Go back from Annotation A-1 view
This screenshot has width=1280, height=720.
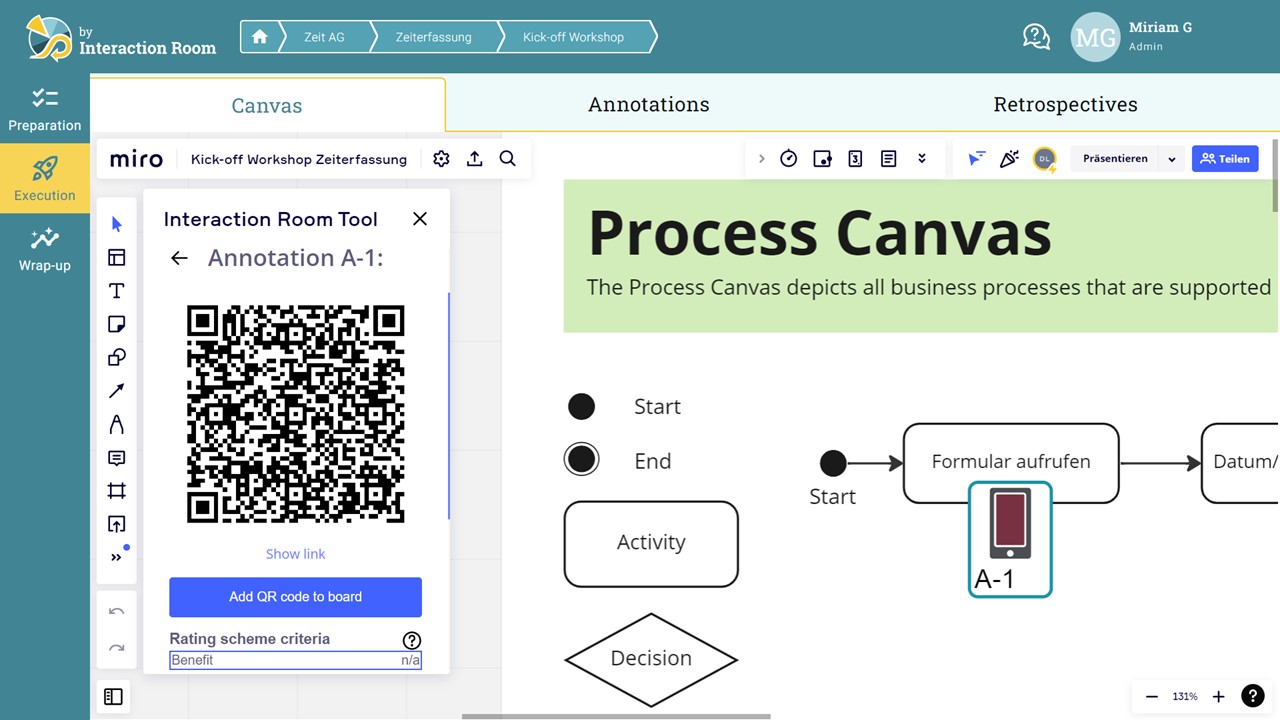click(x=179, y=258)
